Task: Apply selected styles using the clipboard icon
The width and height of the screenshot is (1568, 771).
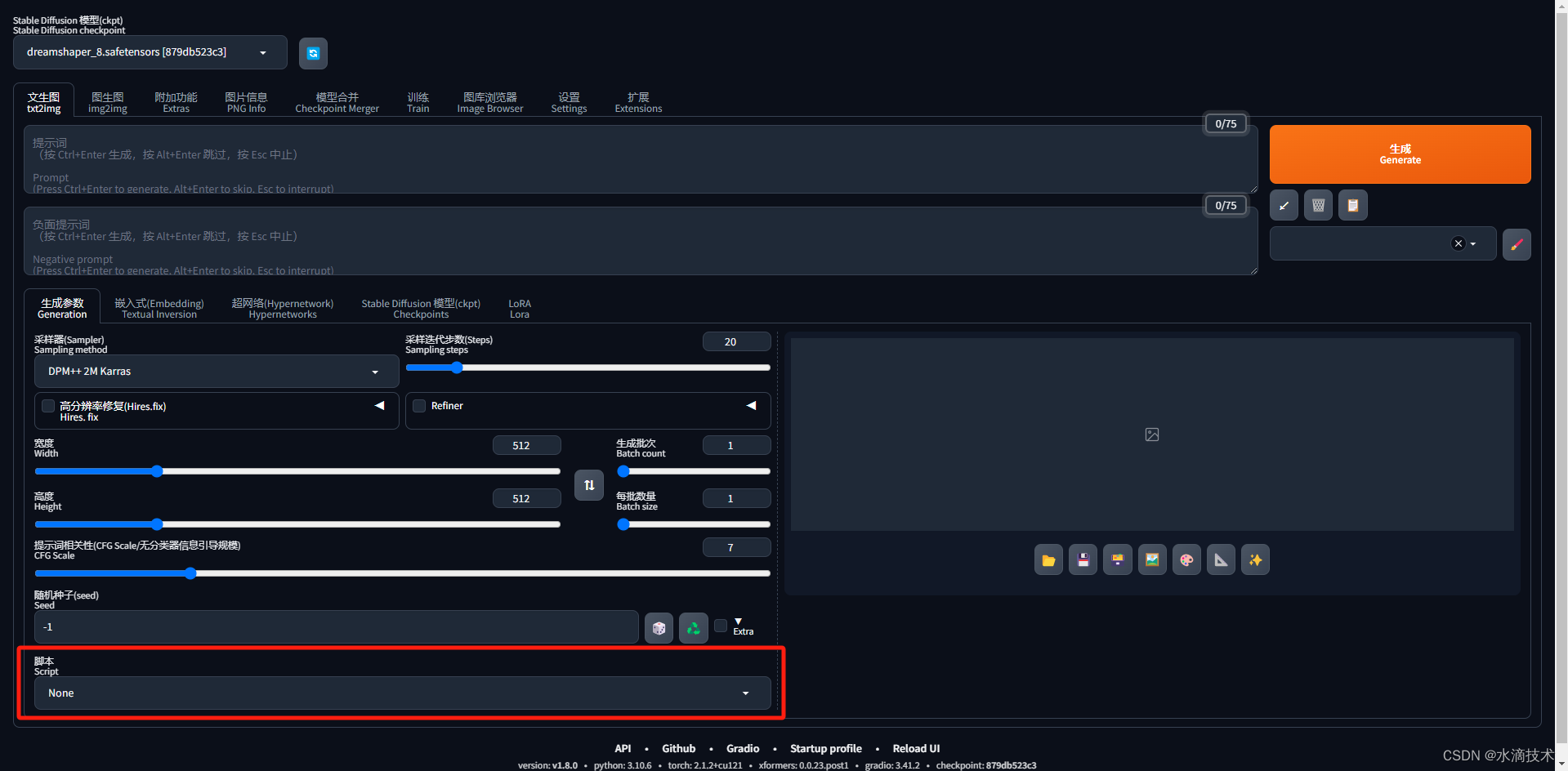Action: 1352,205
